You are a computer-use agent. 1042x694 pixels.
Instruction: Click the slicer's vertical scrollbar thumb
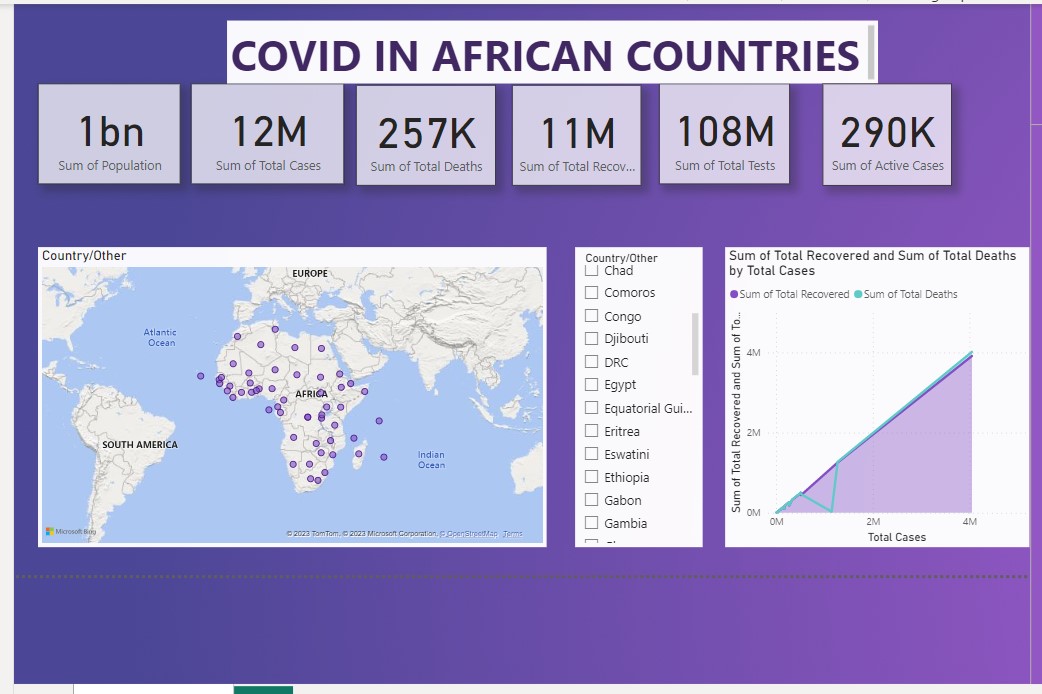(695, 343)
